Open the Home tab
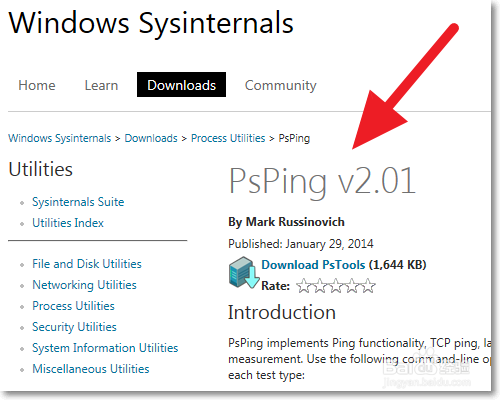 coord(37,85)
